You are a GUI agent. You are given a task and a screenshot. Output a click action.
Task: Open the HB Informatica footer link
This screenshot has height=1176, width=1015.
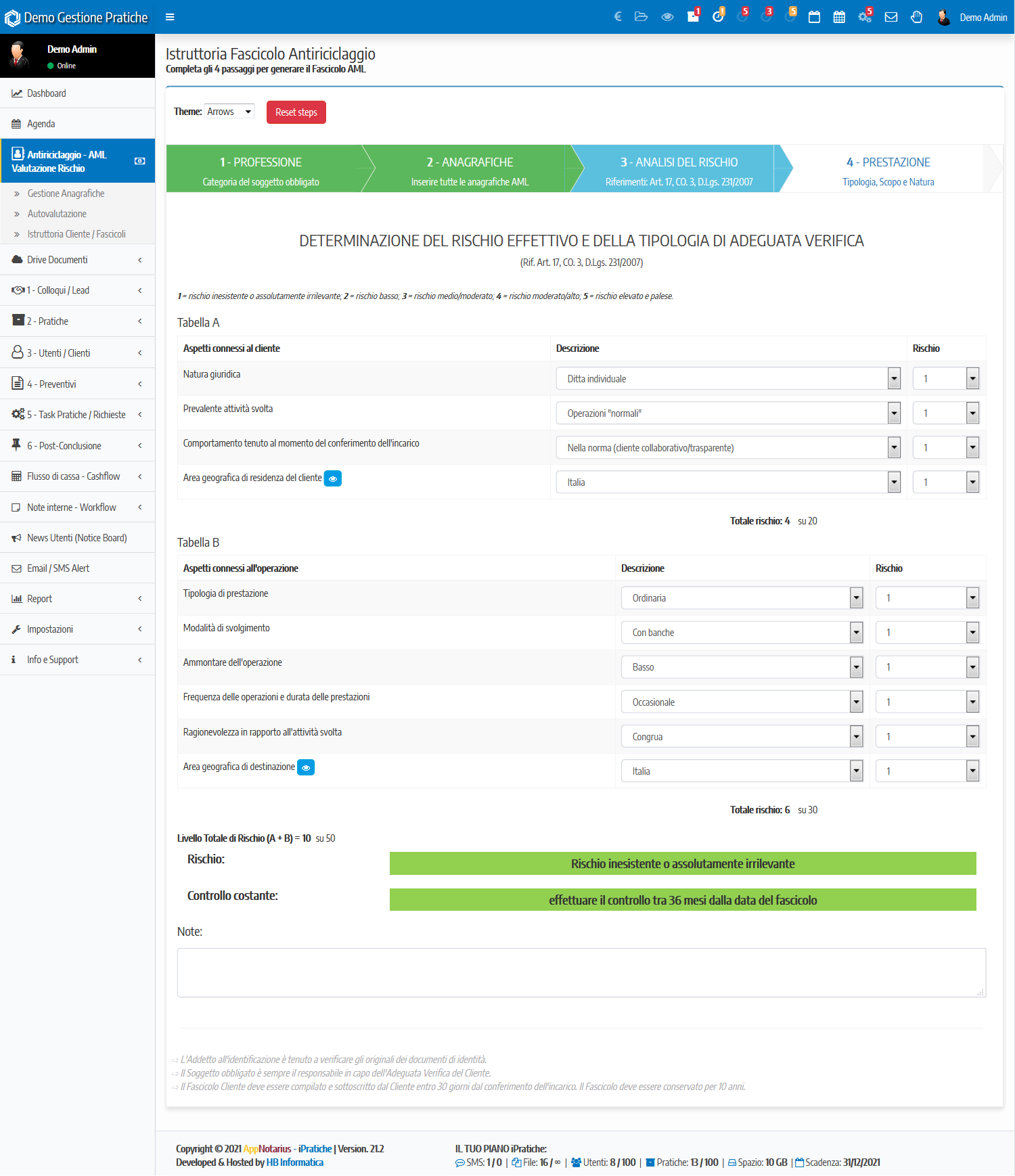click(x=294, y=1162)
